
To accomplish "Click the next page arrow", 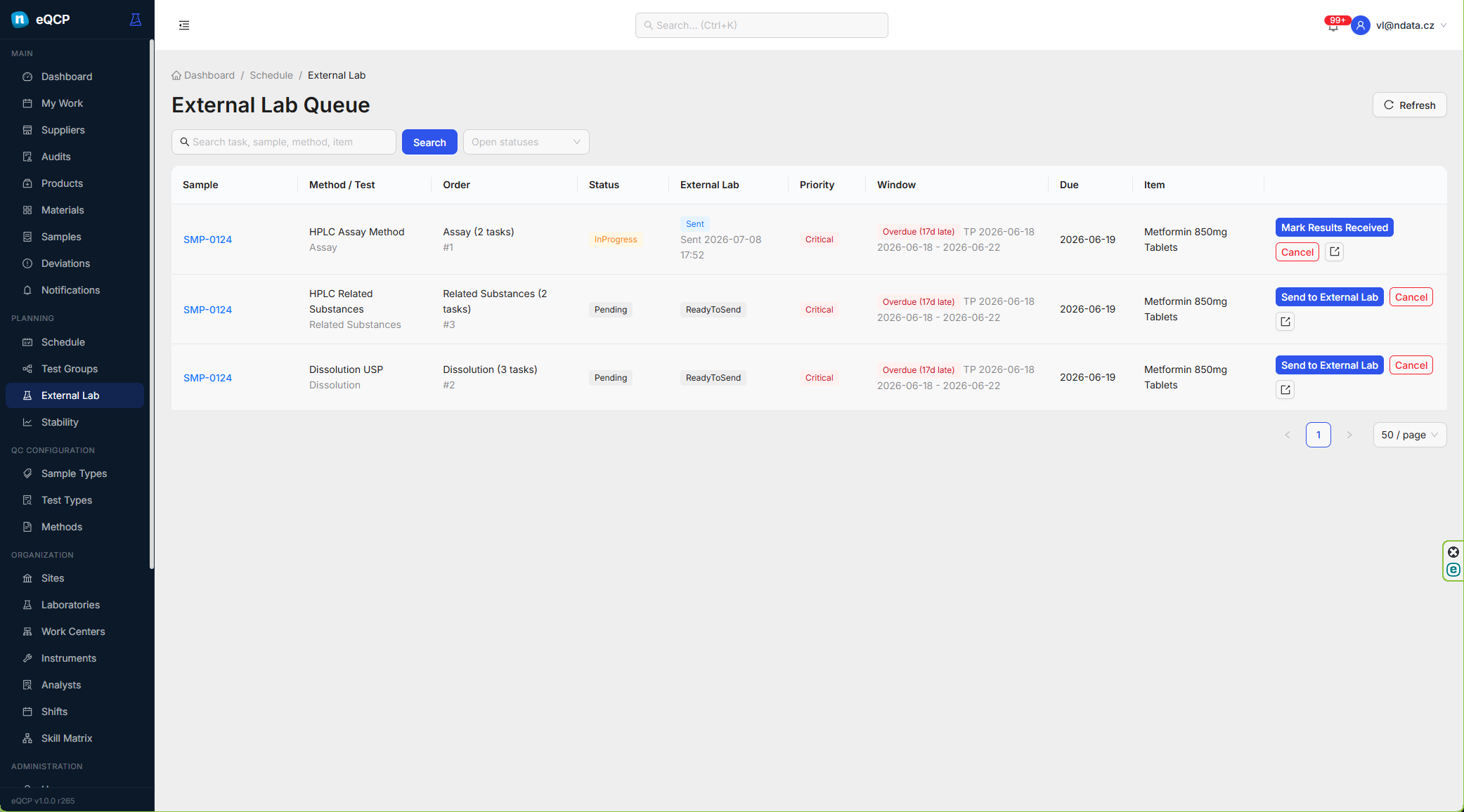I will click(x=1349, y=435).
